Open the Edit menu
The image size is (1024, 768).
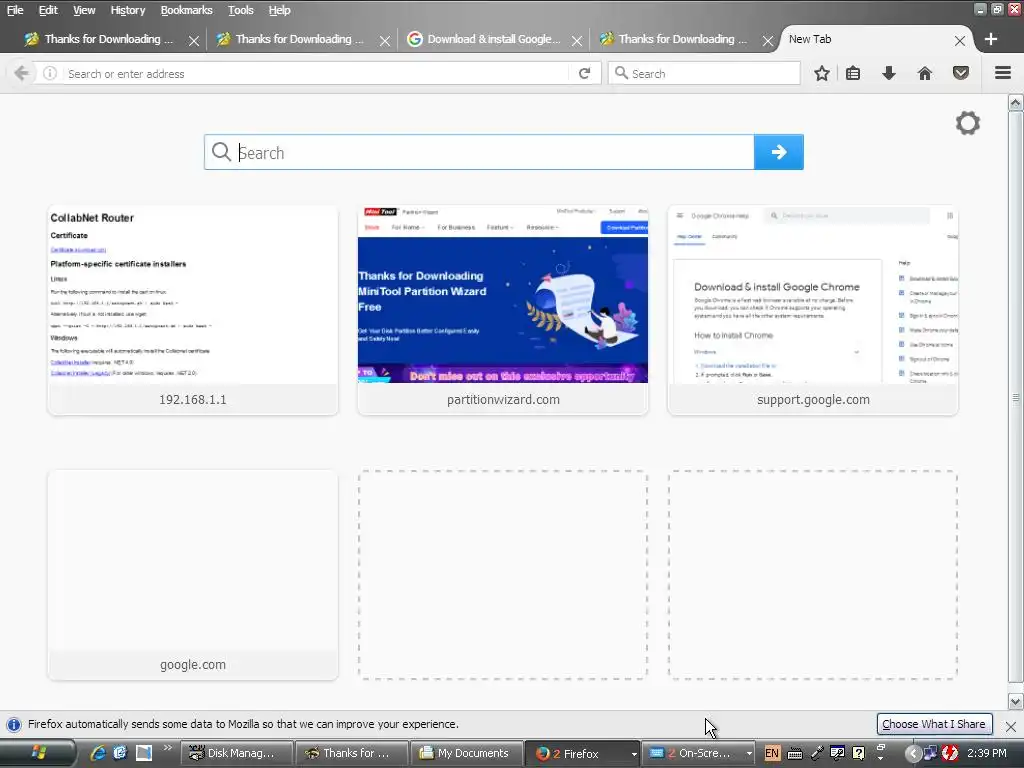[x=48, y=10]
